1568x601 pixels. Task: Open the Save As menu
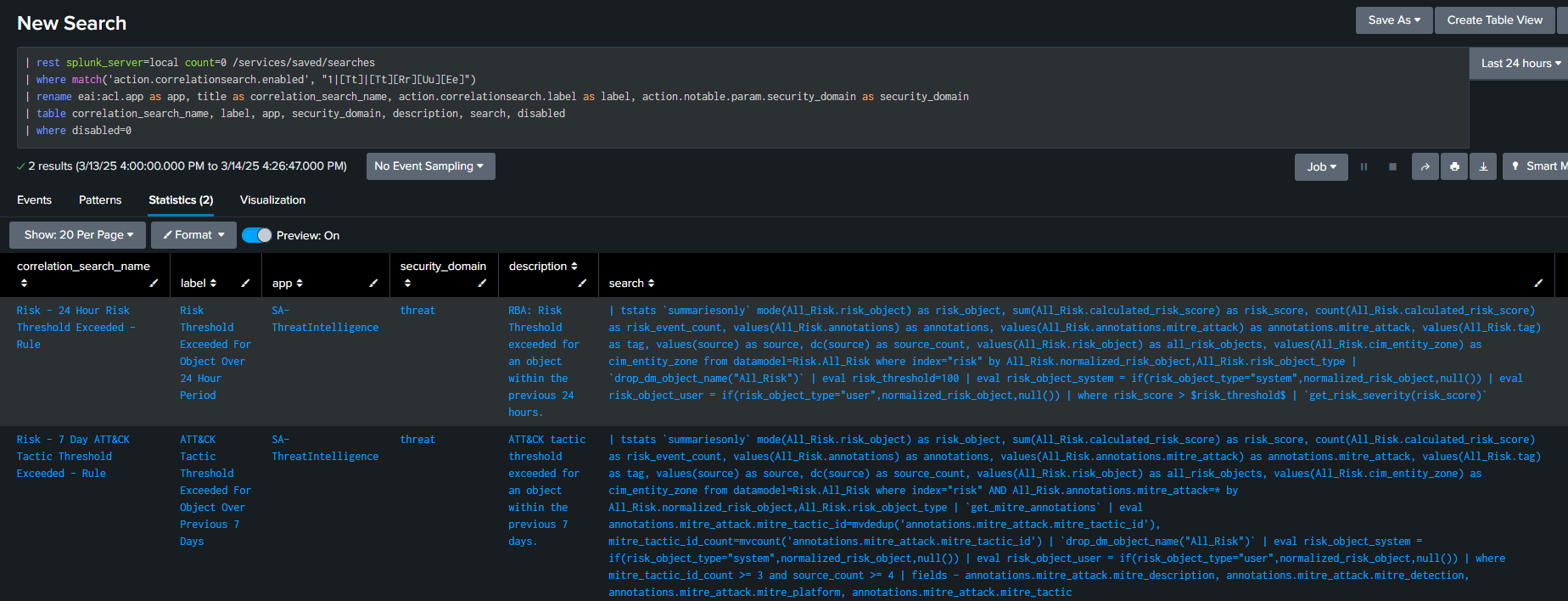(1393, 20)
